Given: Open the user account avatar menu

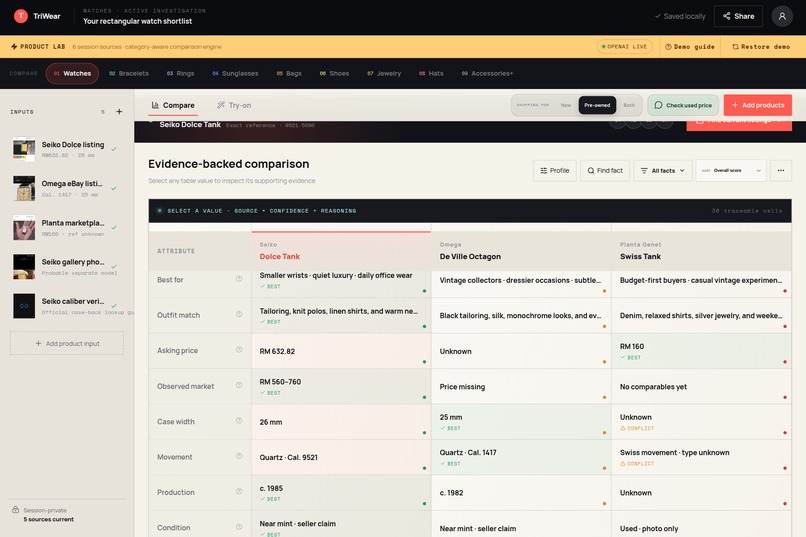Looking at the screenshot, I should click(782, 16).
